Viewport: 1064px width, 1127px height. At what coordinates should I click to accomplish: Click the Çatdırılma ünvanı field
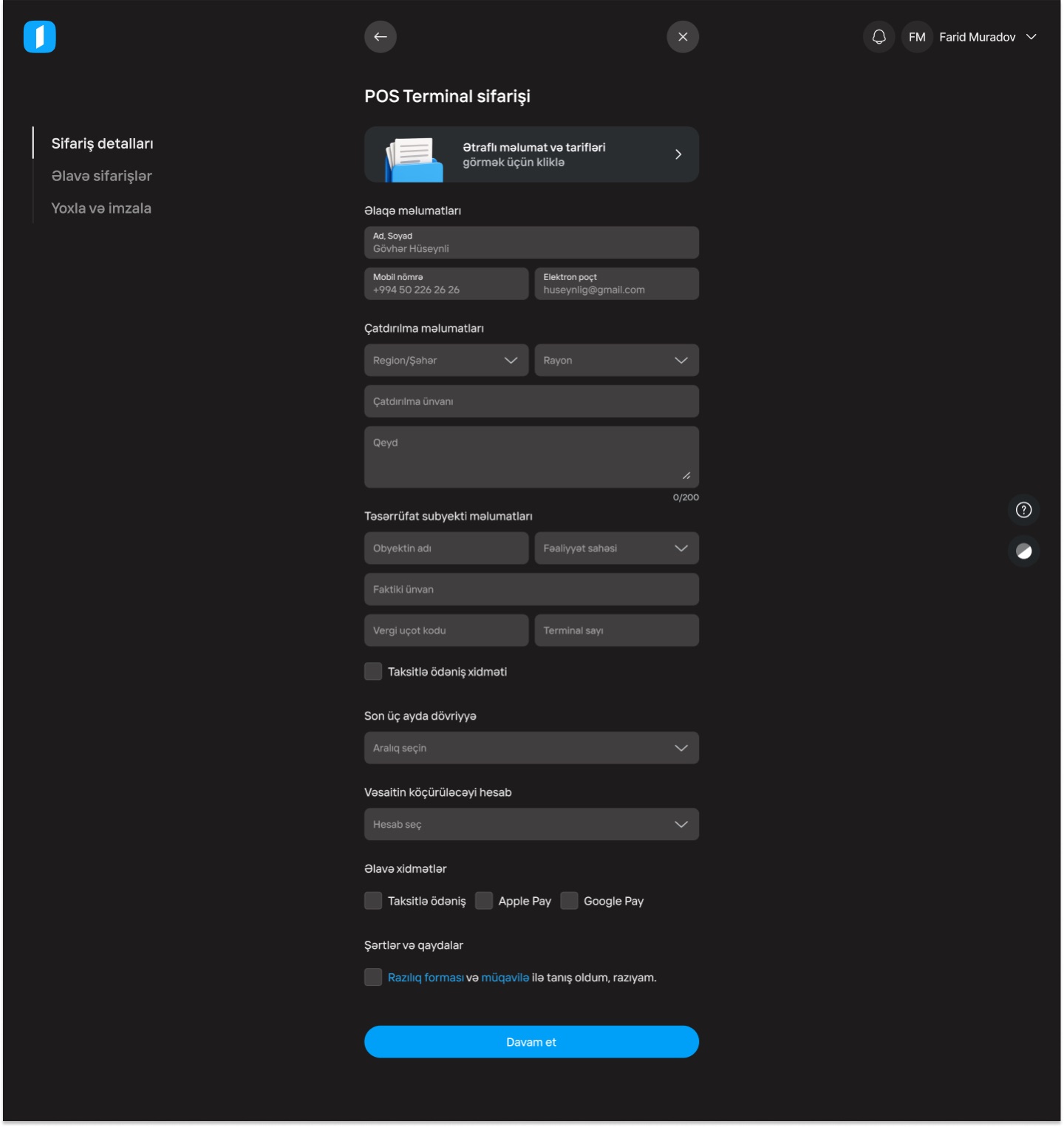(531, 401)
